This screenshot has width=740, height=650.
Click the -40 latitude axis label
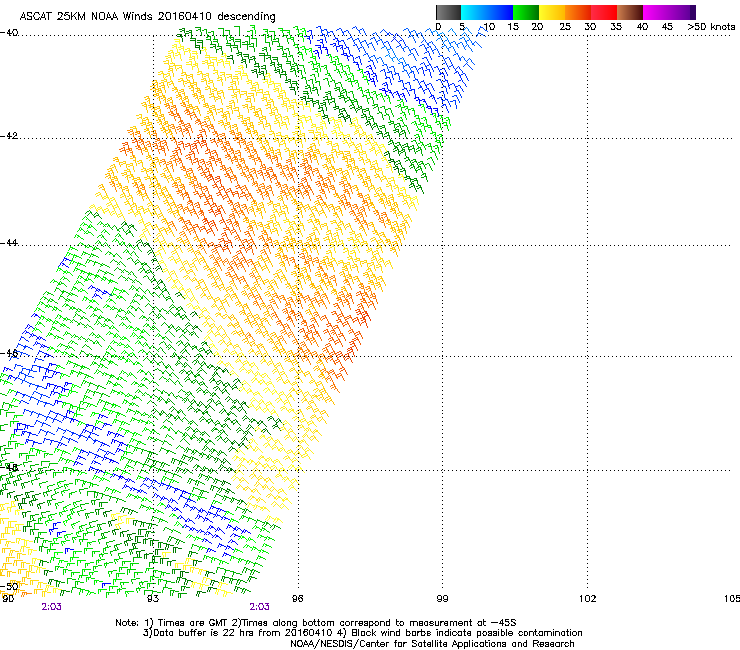9,33
